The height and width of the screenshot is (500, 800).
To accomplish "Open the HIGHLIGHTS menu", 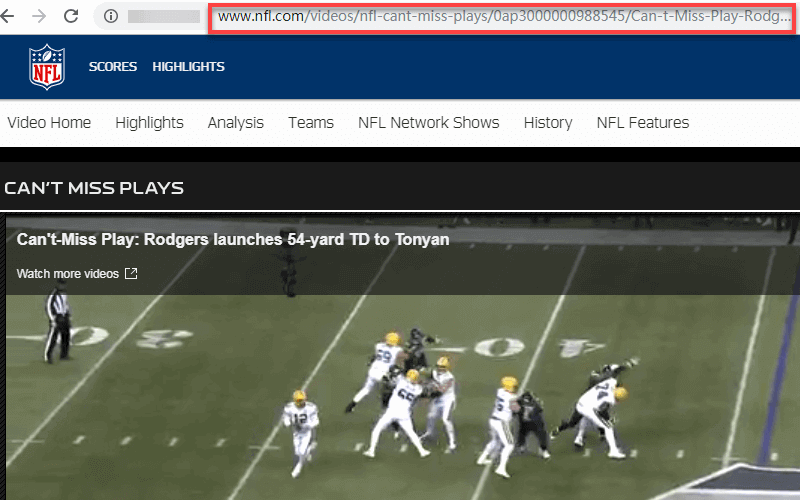I will [x=188, y=67].
